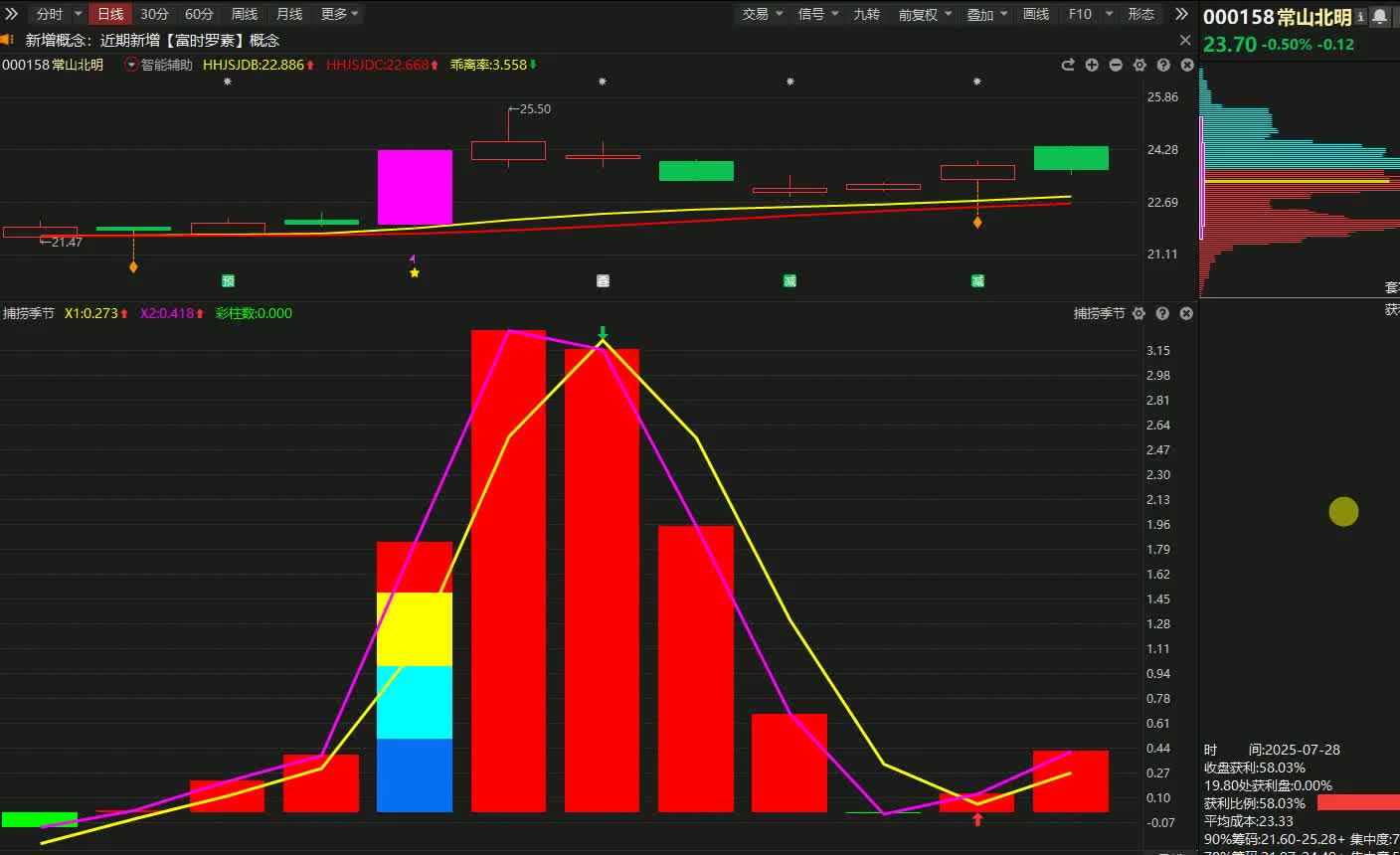Open main chart indicator settings gear
Image resolution: width=1400 pixels, height=855 pixels.
click(1139, 65)
